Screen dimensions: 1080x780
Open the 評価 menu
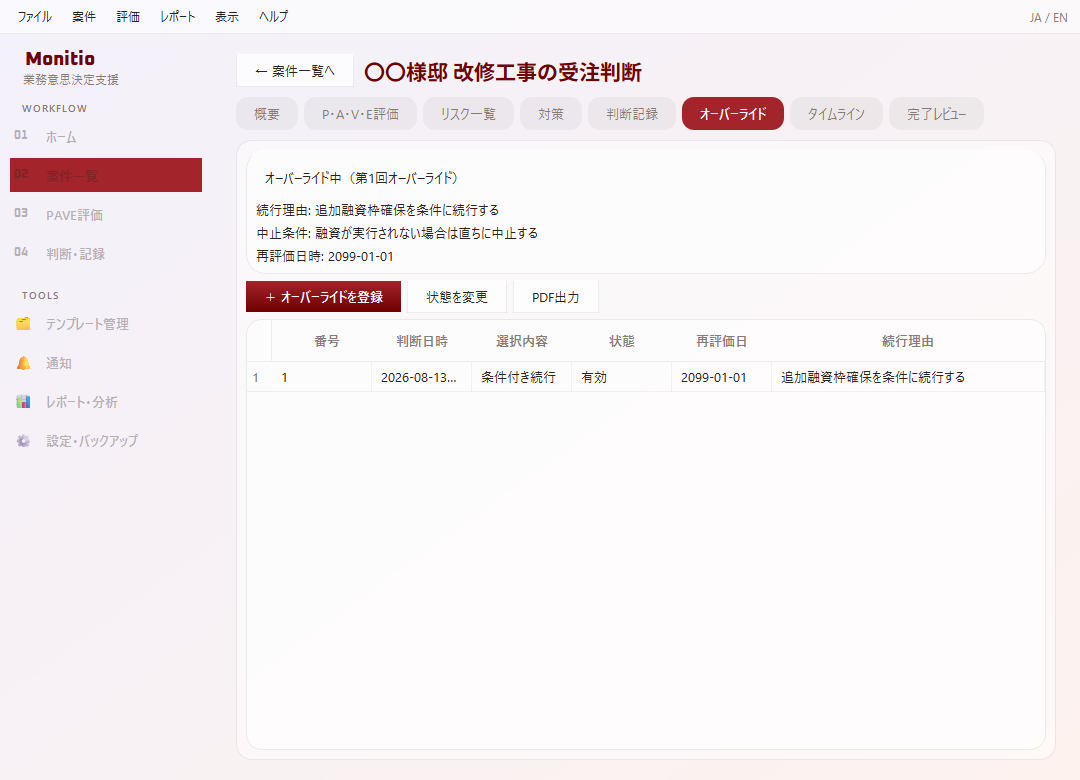(x=128, y=17)
